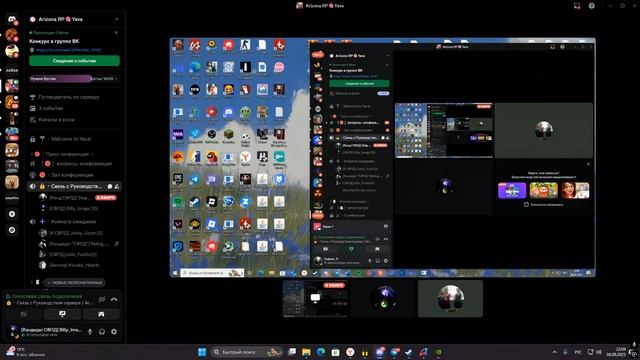Disconnect from voice with hang-up icon

[114, 300]
